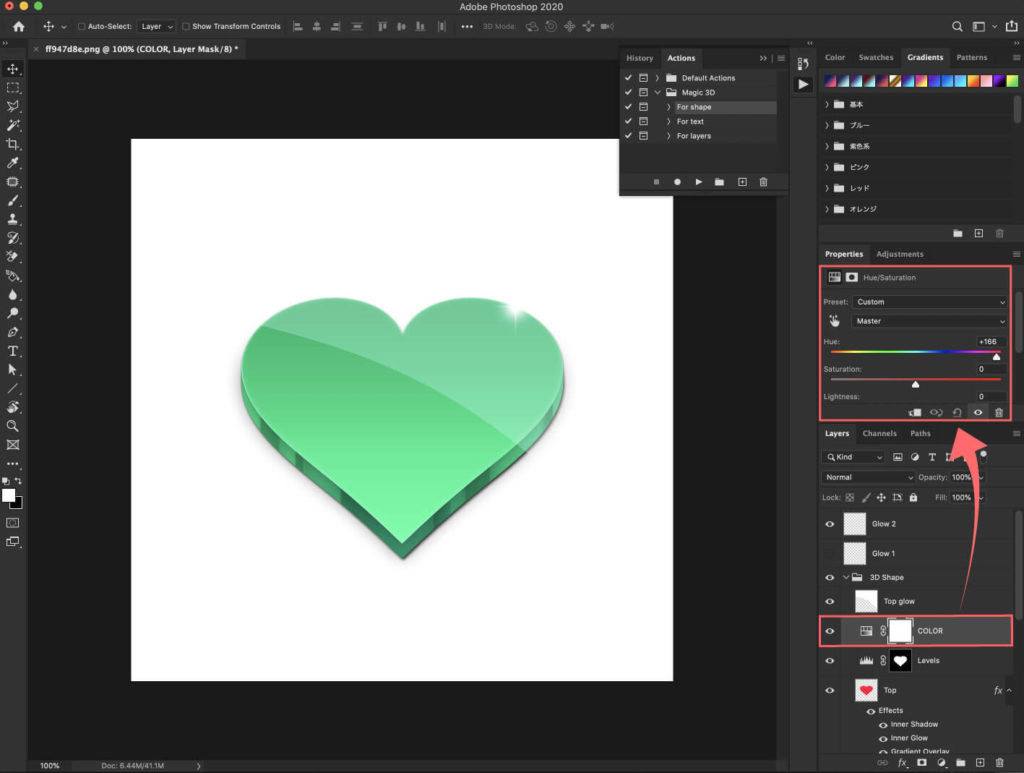
Task: Click the Hue slider handle
Action: [x=997, y=356]
